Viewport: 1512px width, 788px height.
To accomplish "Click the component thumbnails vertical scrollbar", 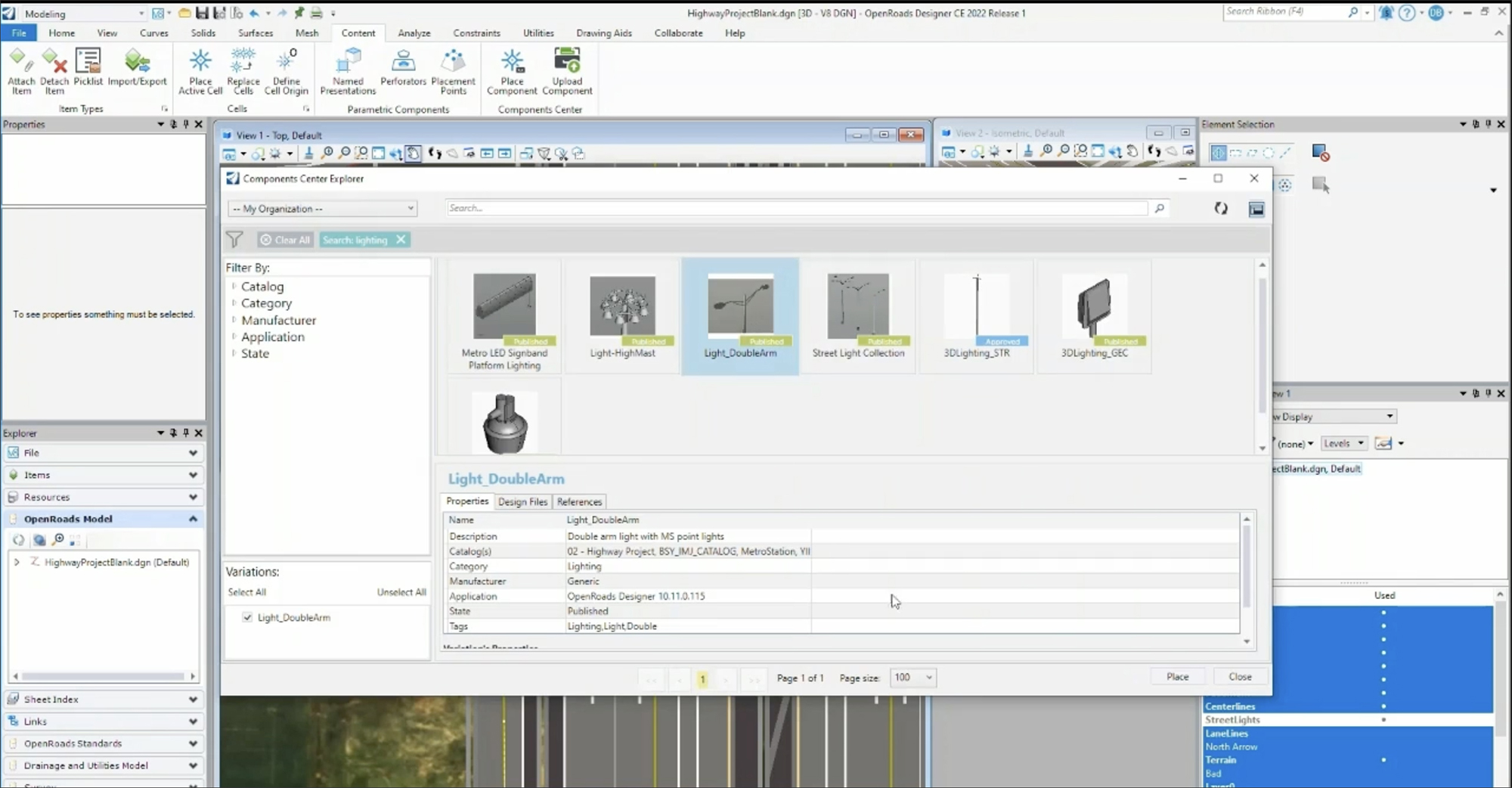I will pyautogui.click(x=1262, y=346).
